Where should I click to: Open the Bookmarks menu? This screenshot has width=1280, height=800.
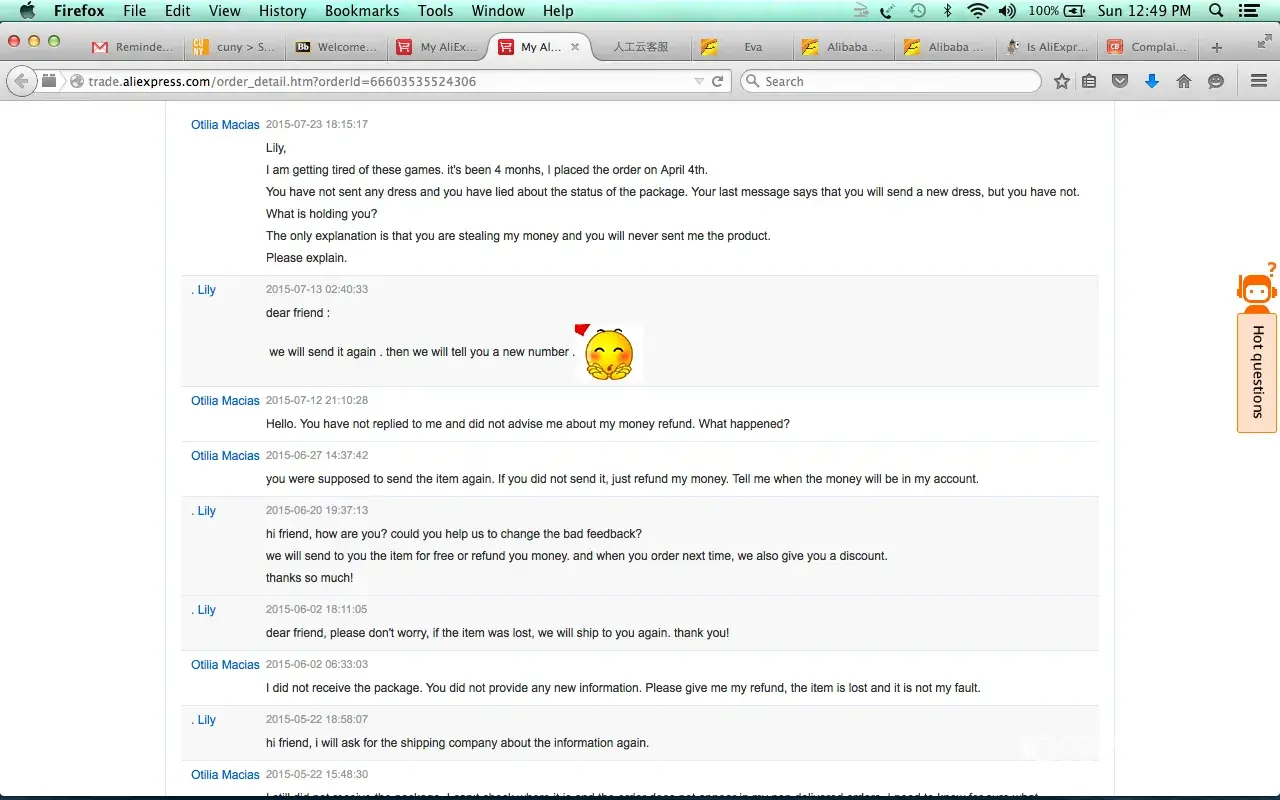coord(361,11)
